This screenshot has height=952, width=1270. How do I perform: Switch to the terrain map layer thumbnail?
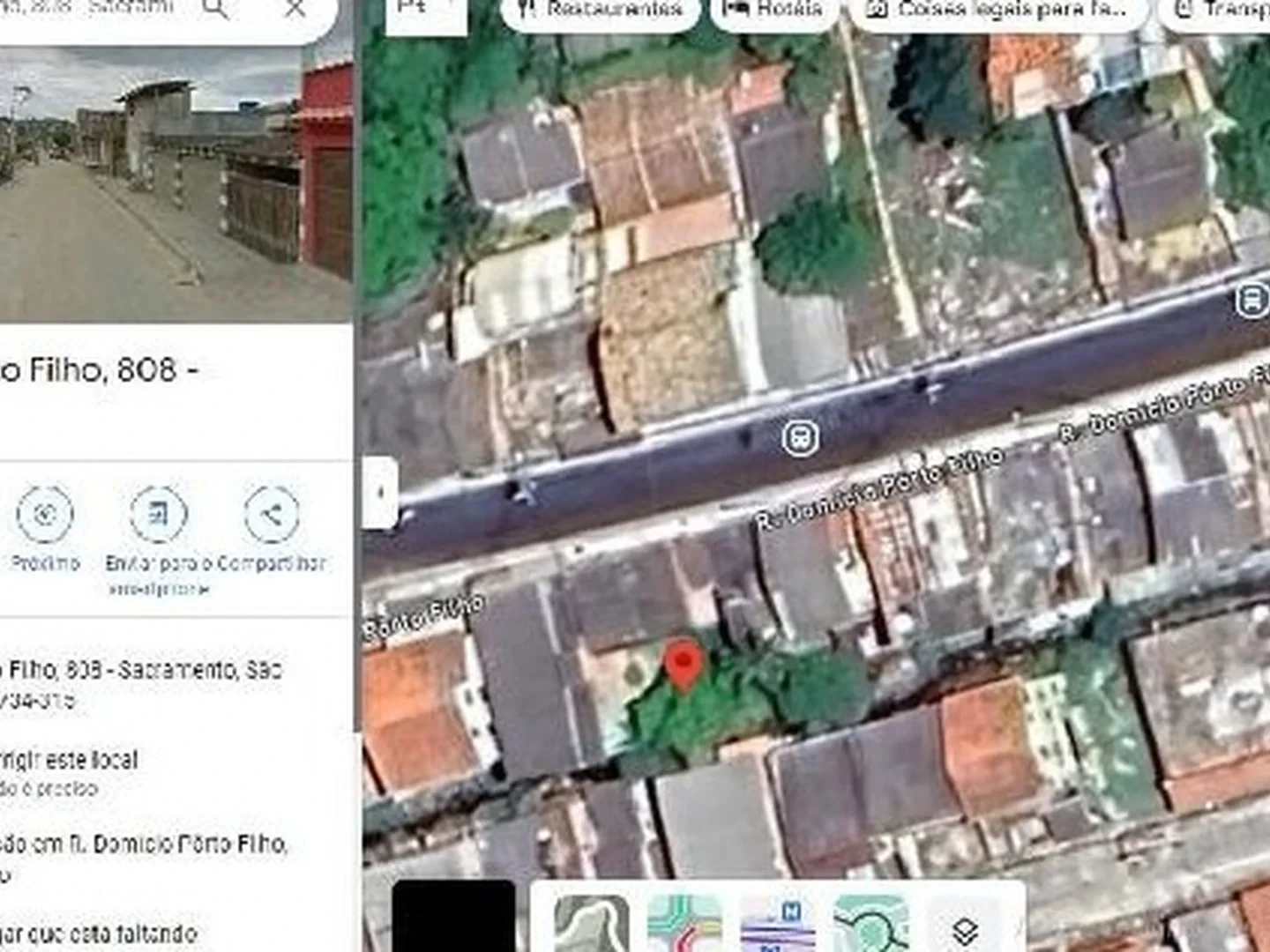pos(592,923)
